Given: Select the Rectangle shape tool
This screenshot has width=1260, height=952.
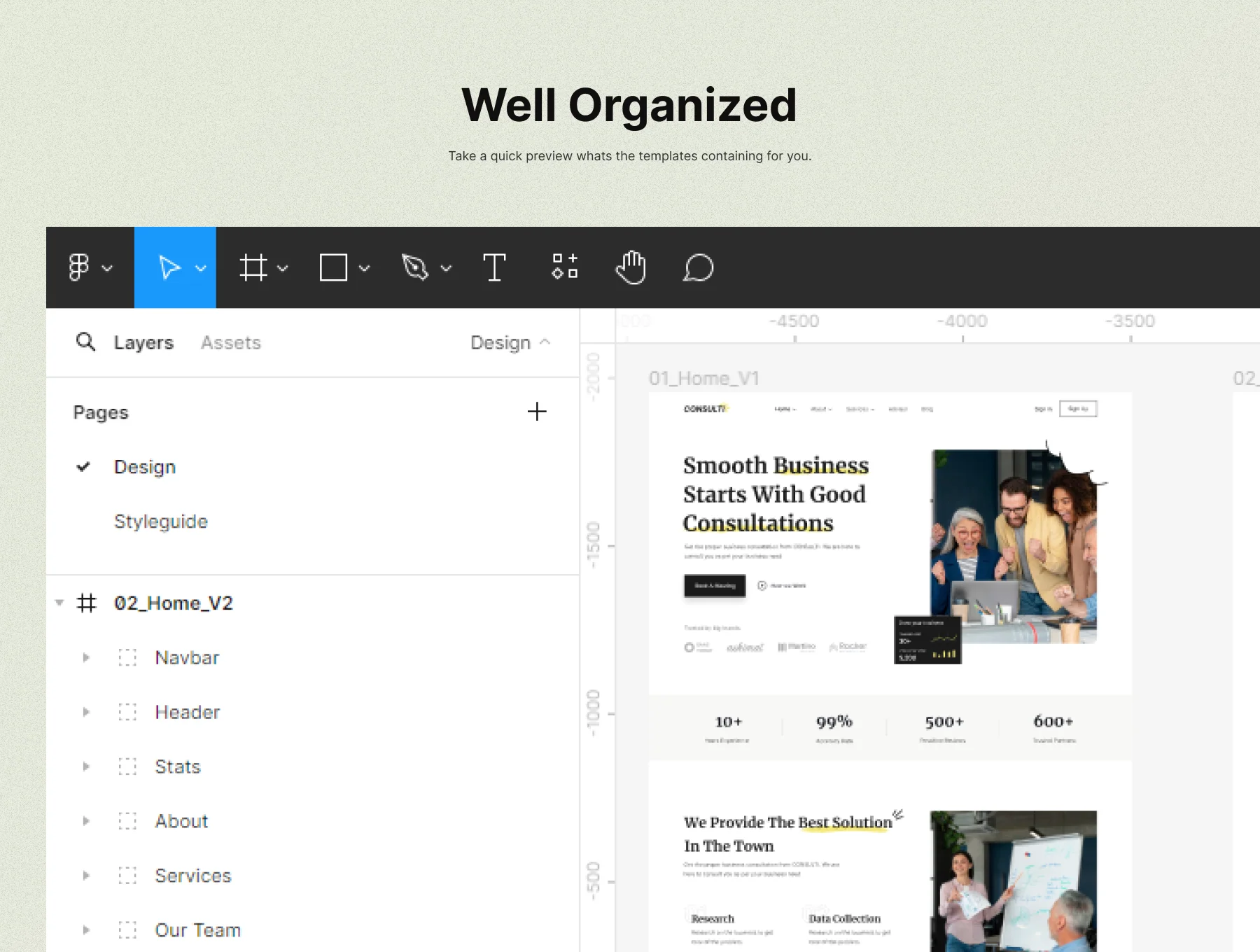Looking at the screenshot, I should pos(333,267).
